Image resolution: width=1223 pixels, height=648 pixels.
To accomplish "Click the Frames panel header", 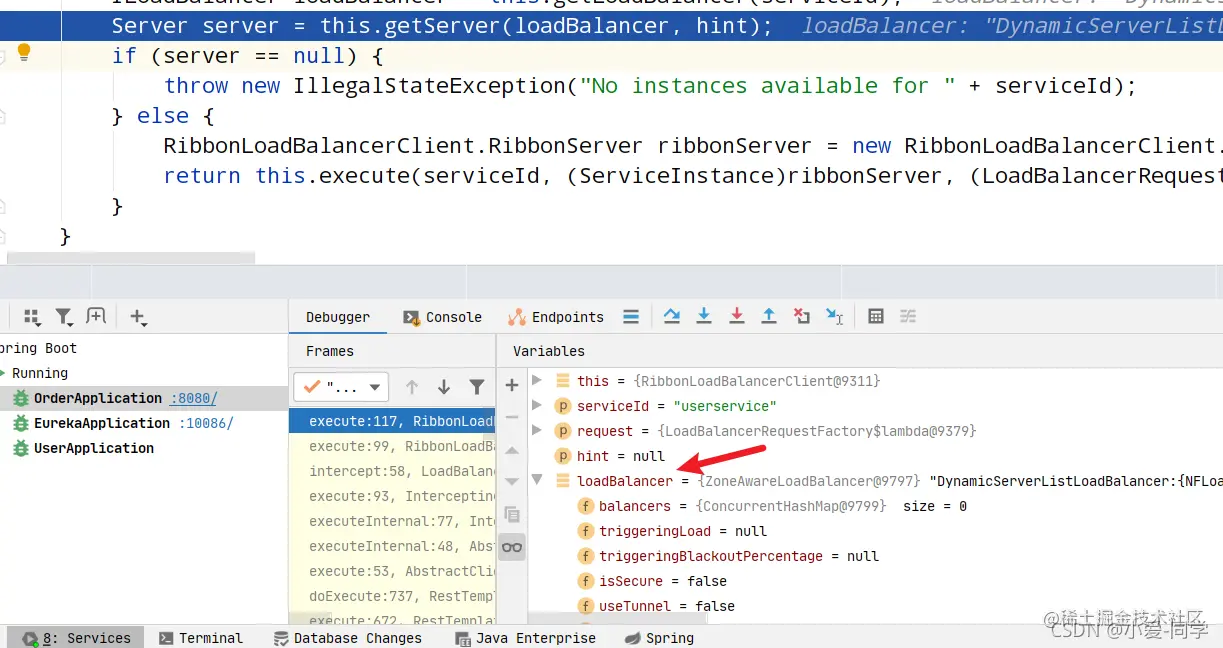I will 330,351.
